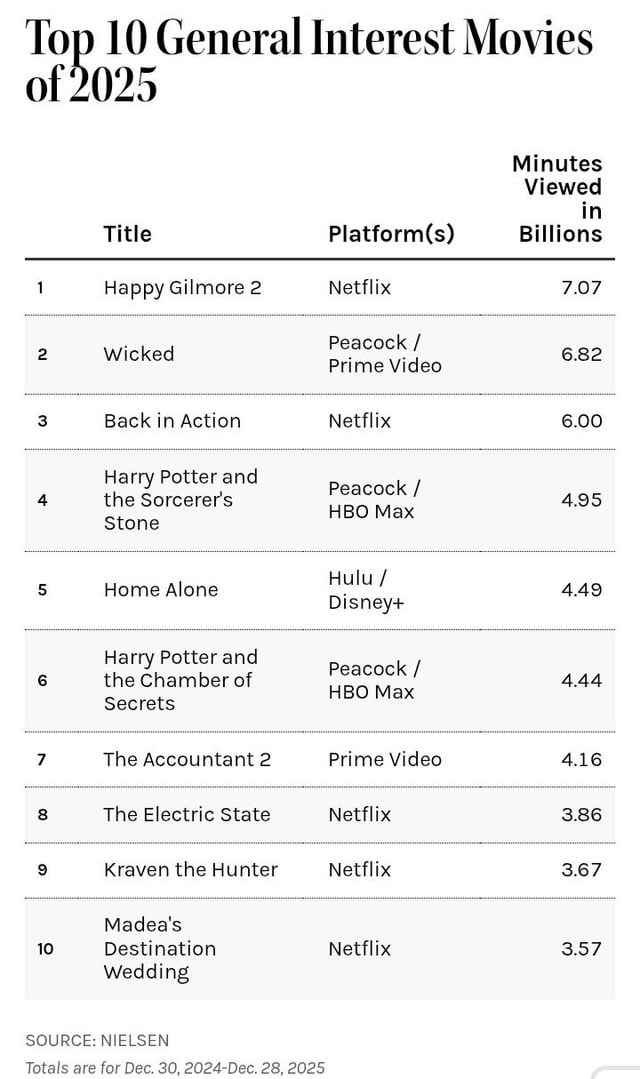Image resolution: width=640 pixels, height=1079 pixels.
Task: Click Madea's Destination Wedding title
Action: 160,948
